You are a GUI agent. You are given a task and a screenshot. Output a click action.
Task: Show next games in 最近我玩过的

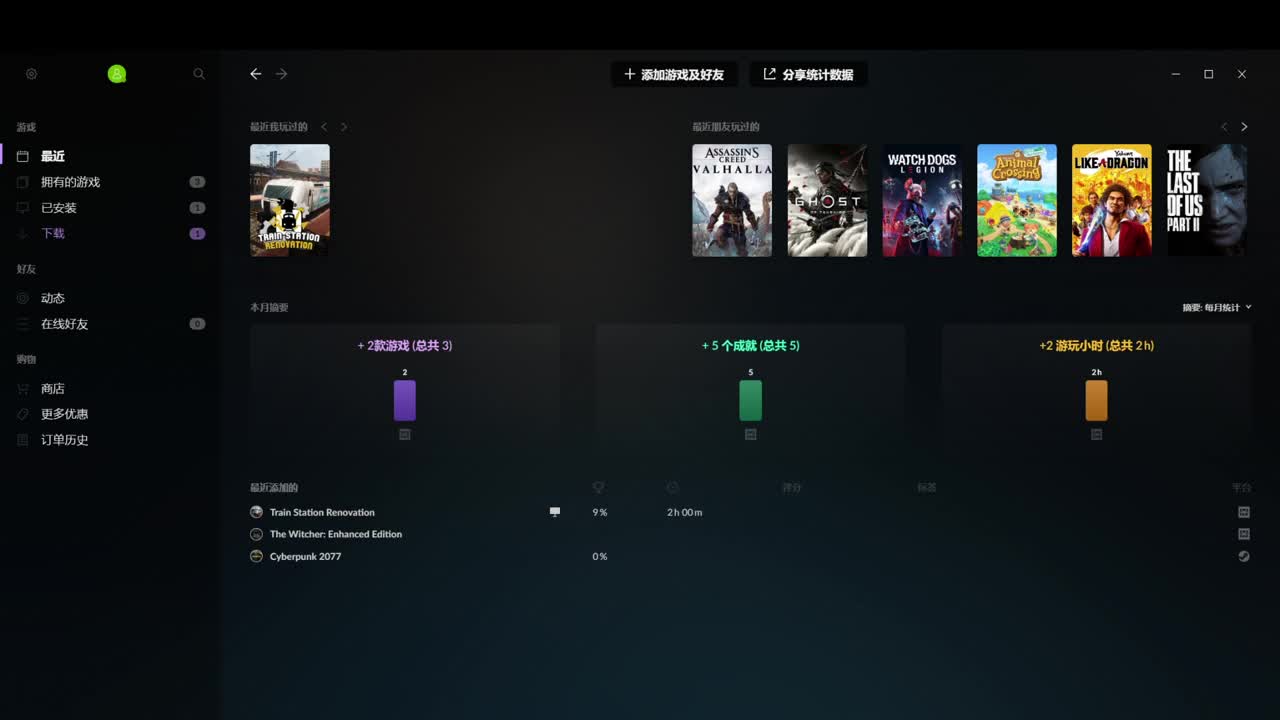344,127
